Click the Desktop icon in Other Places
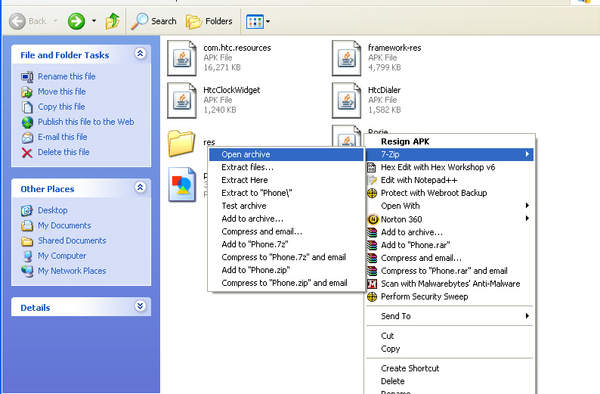 click(x=27, y=210)
